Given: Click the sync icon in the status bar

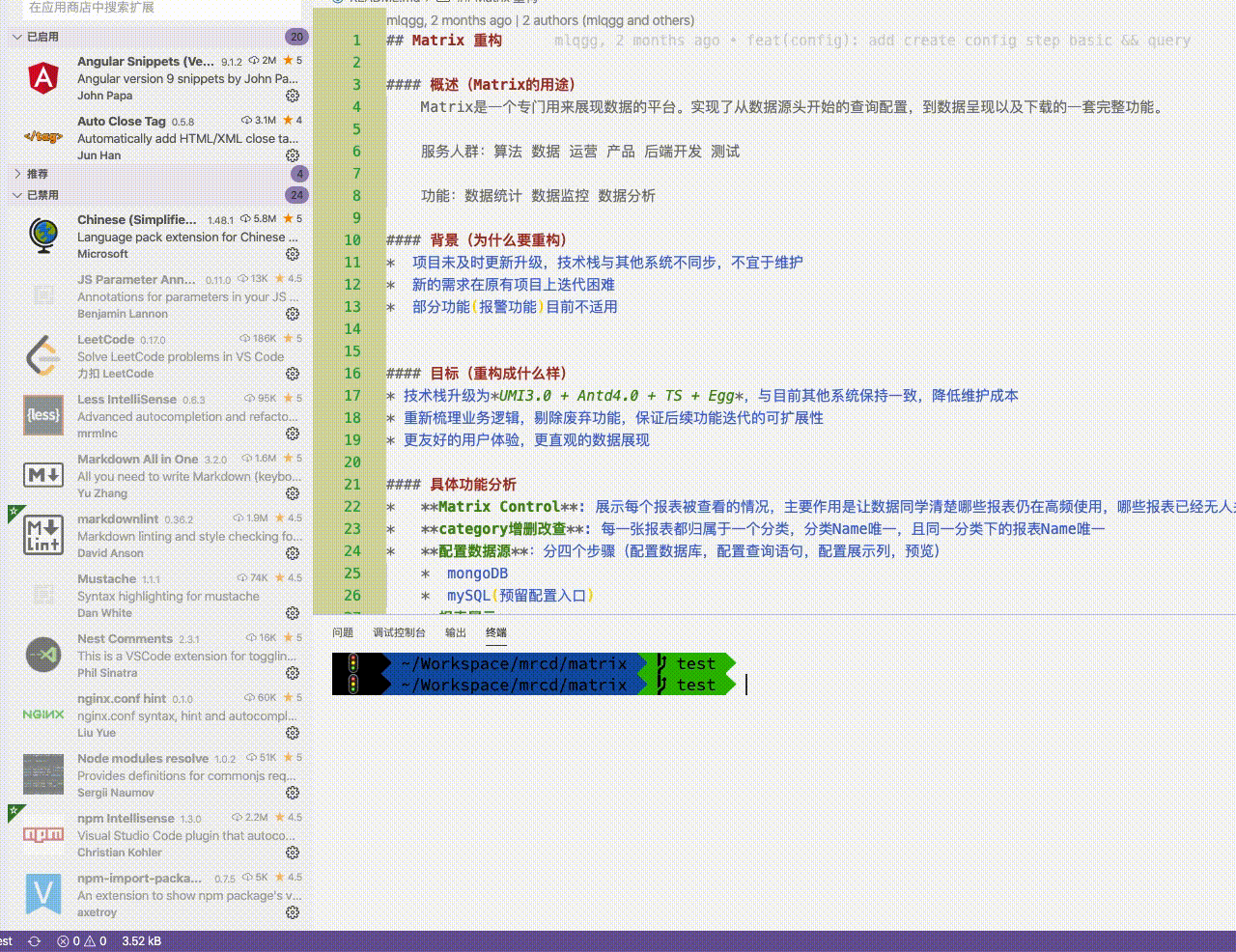Looking at the screenshot, I should 33,941.
